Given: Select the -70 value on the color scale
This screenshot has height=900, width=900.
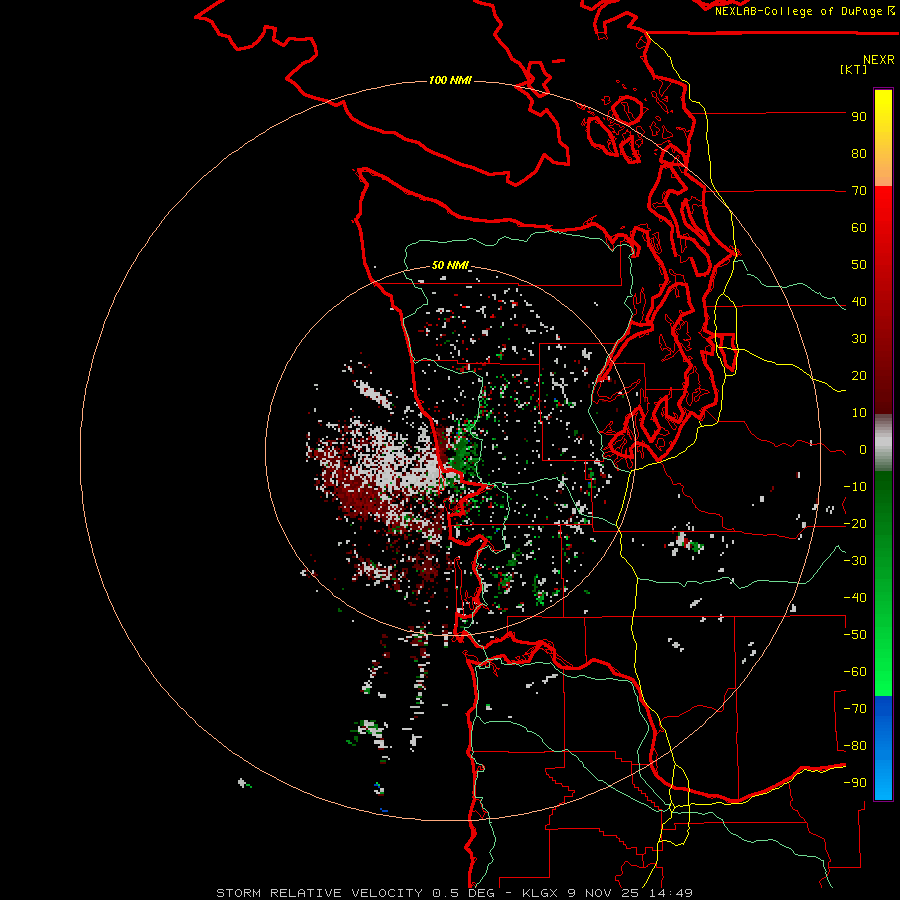Looking at the screenshot, I should pyautogui.click(x=855, y=709).
